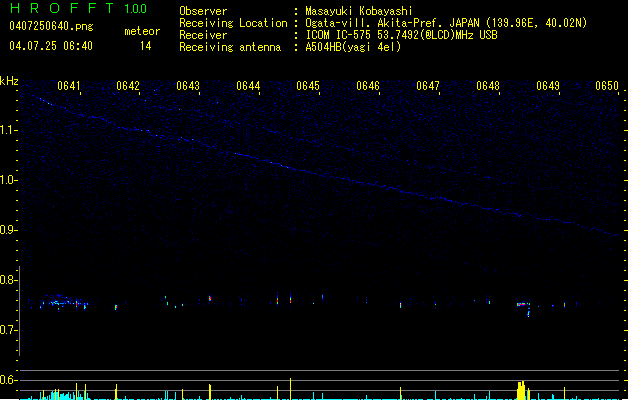Click the date stamp 04.07.25 06:40
The height and width of the screenshot is (400, 629).
coord(51,46)
